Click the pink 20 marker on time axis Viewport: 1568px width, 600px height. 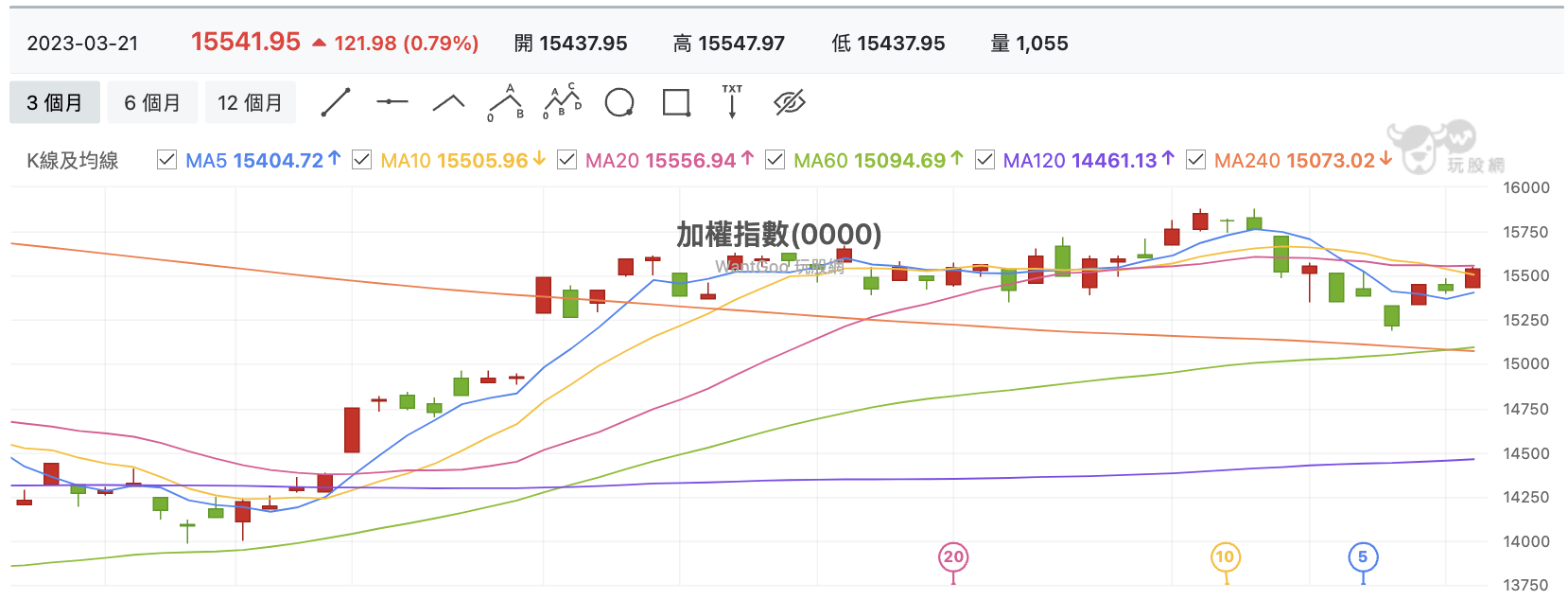click(x=953, y=557)
